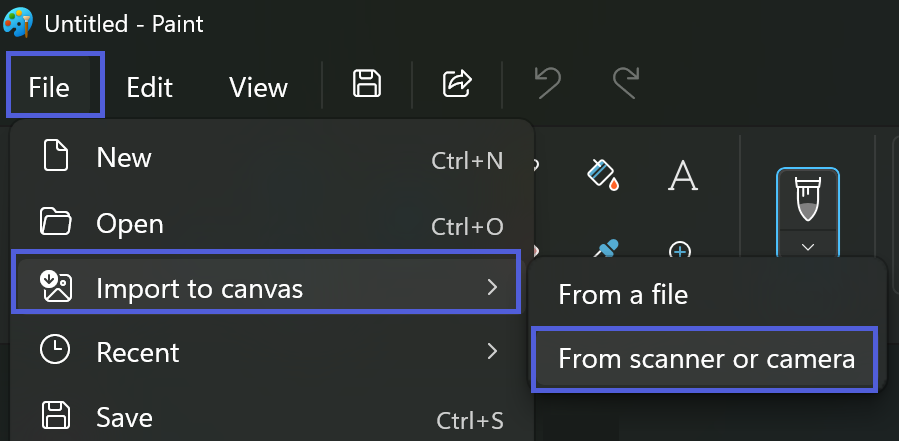Screen dimensions: 899x441
Task: Click the Save icon in the top toolbar
Action: pyautogui.click(x=367, y=85)
